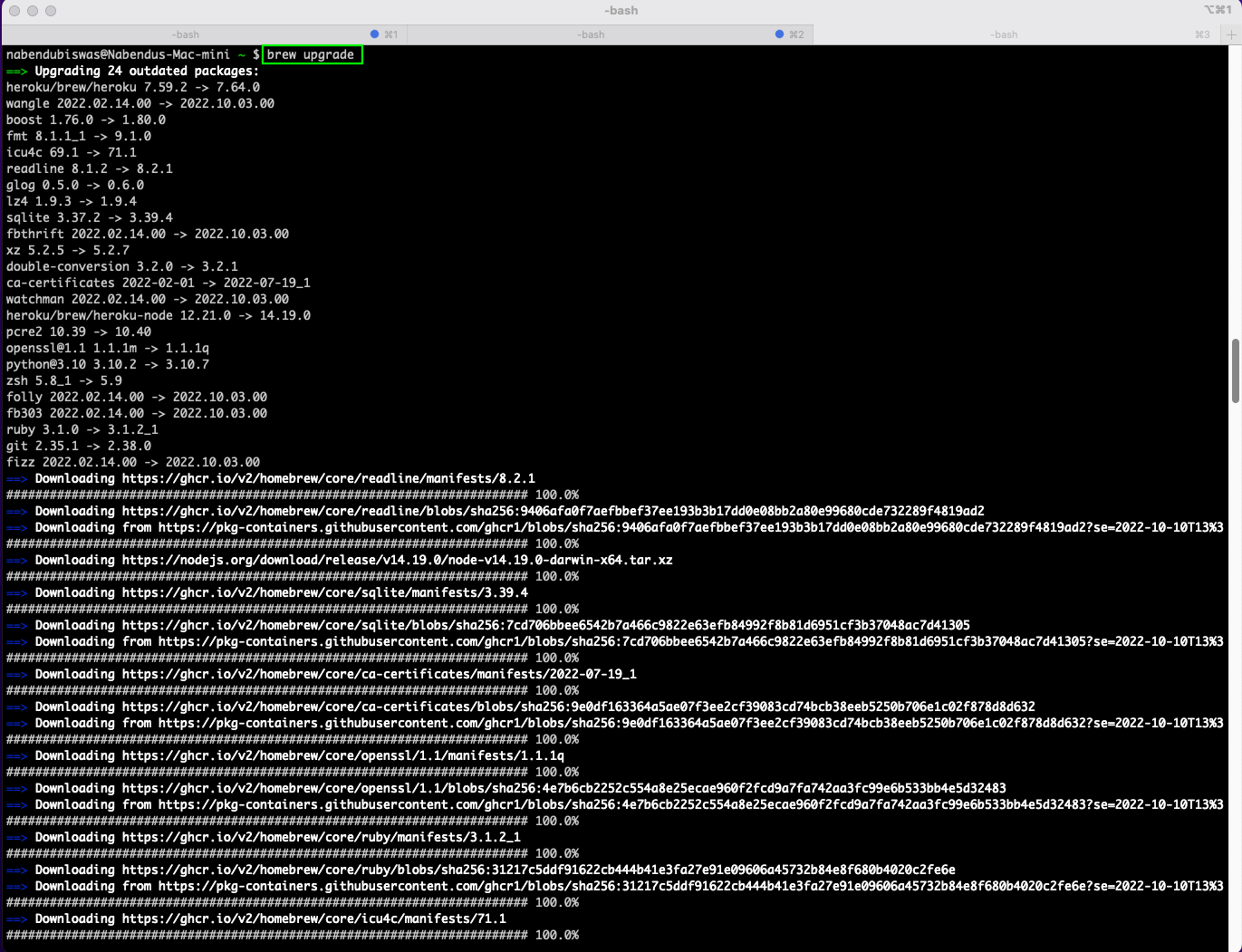Close the terminal window
This screenshot has height=952, width=1242.
tap(14, 11)
